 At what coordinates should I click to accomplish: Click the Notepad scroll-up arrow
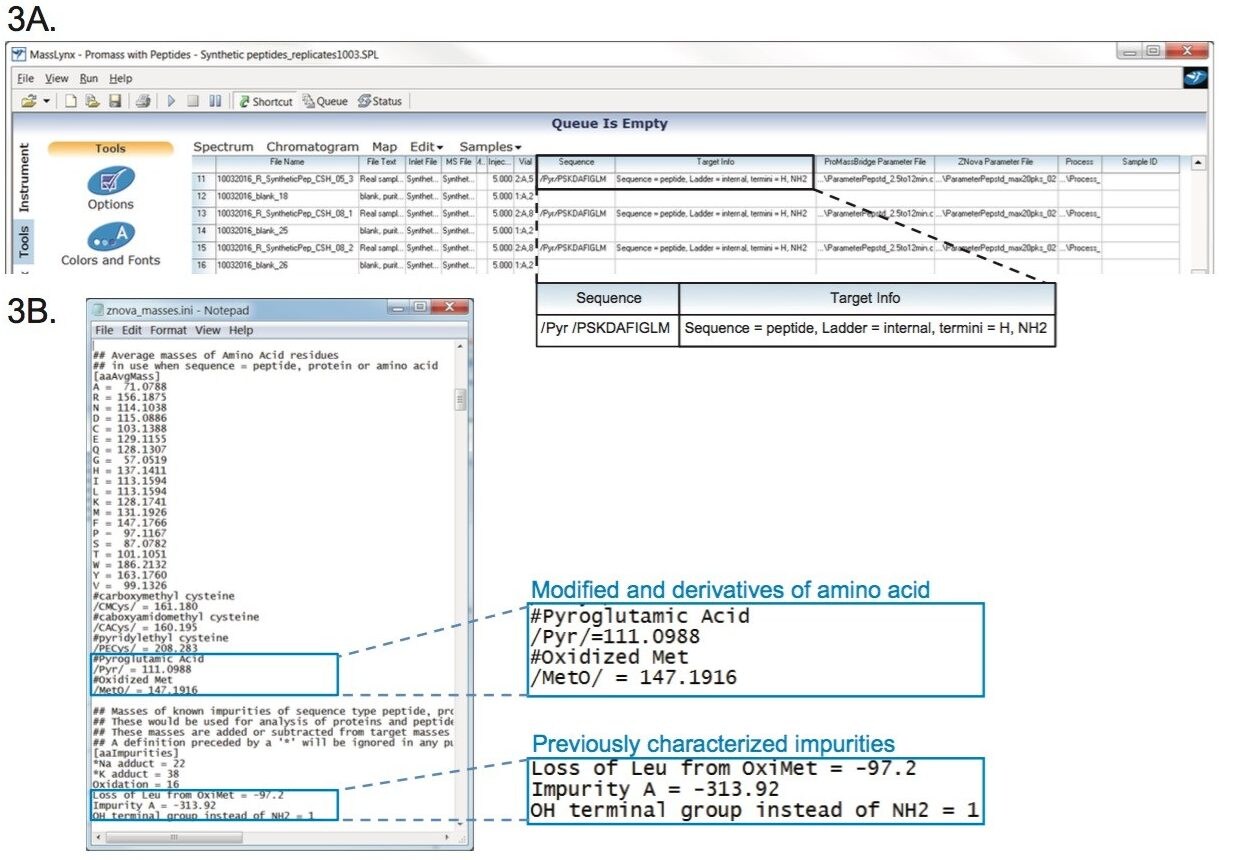[460, 347]
